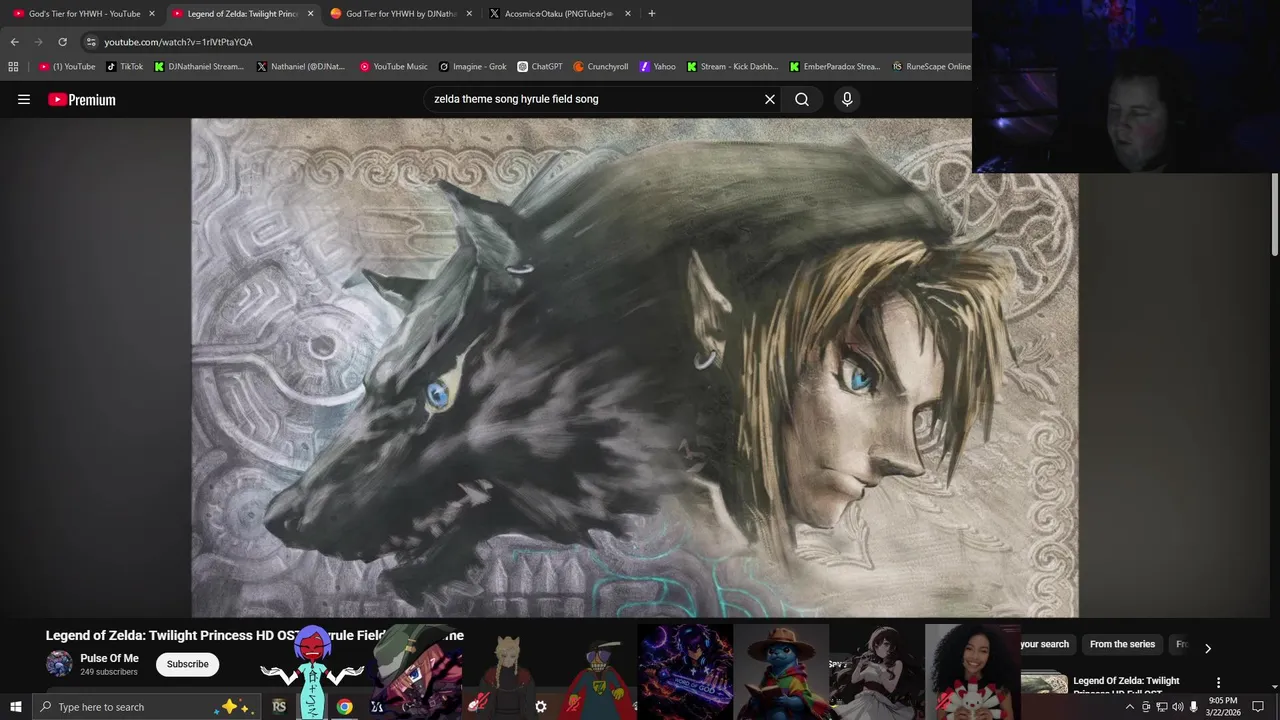Image resolution: width=1280 pixels, height=720 pixels.
Task: Open the 'Imagine - Grok' bookmark
Action: (x=473, y=67)
